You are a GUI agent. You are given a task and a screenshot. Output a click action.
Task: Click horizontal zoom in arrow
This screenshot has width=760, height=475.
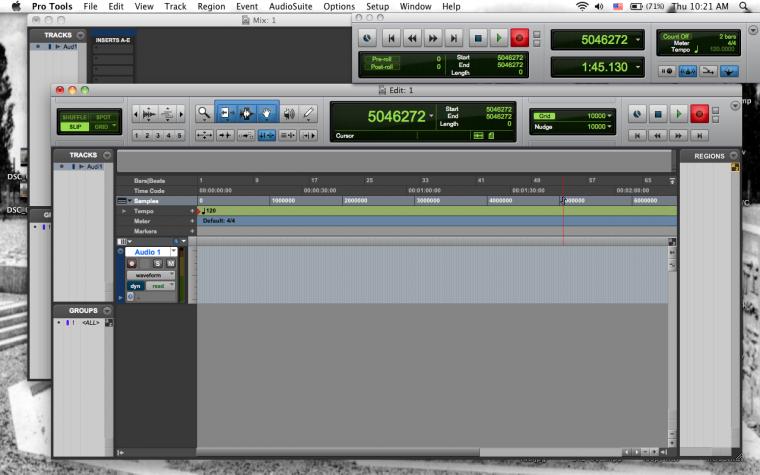click(181, 114)
